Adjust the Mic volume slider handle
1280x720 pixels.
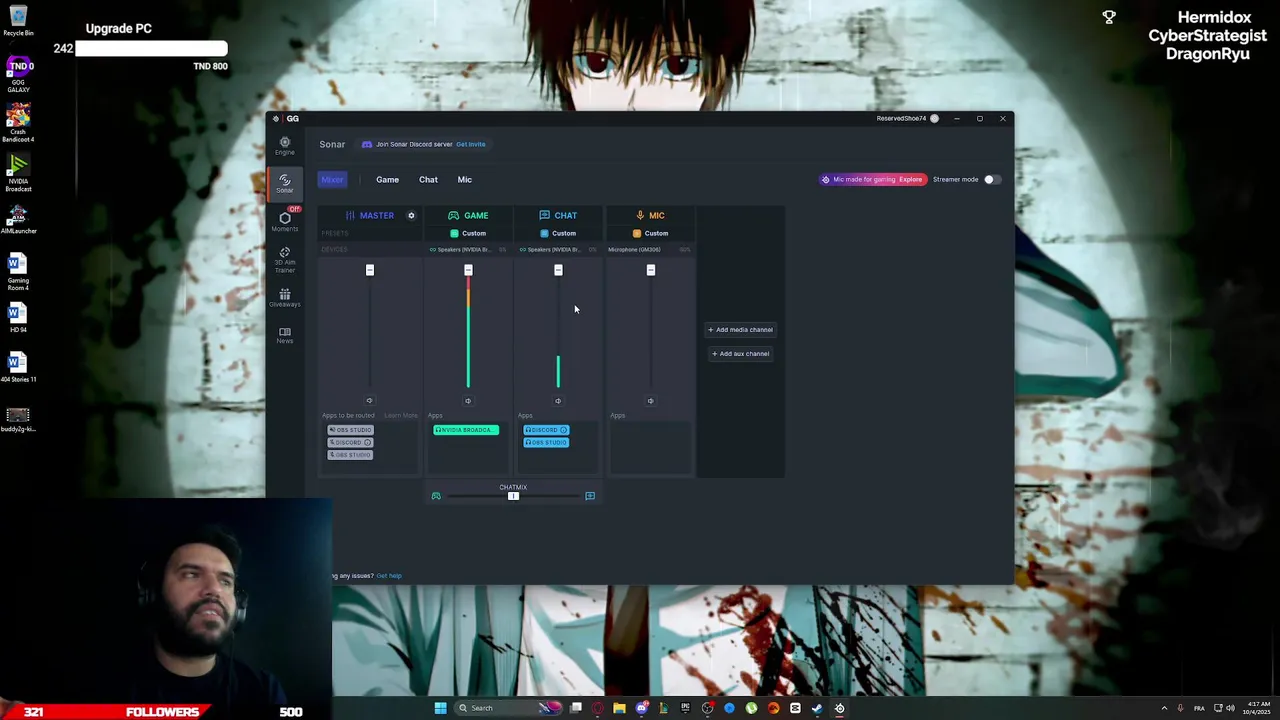650,270
